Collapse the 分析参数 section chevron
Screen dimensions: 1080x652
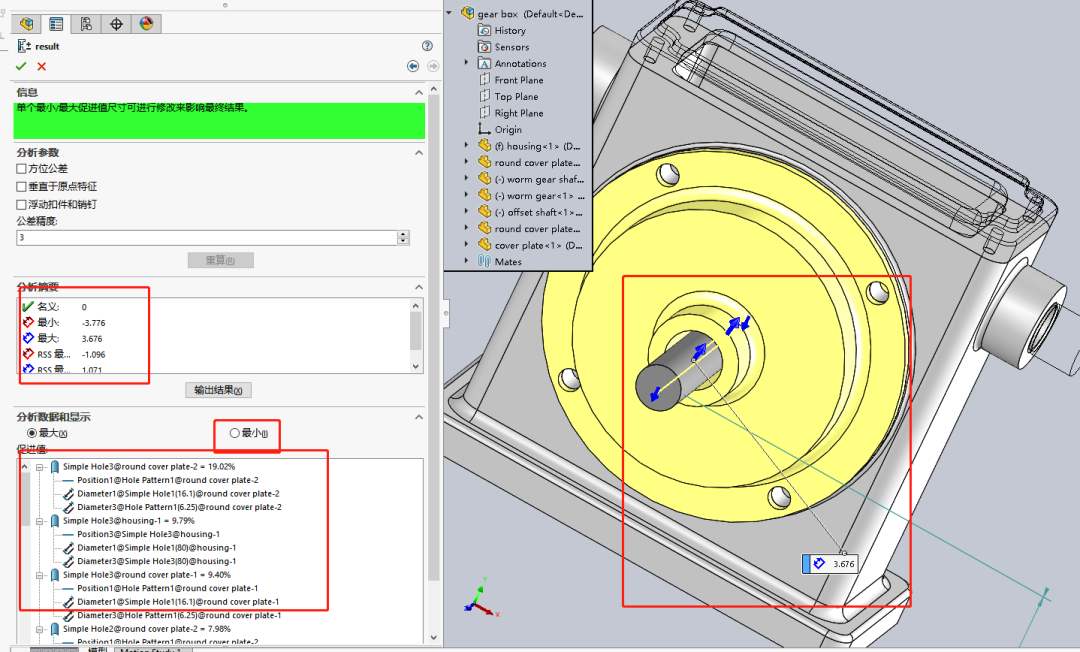coord(420,152)
